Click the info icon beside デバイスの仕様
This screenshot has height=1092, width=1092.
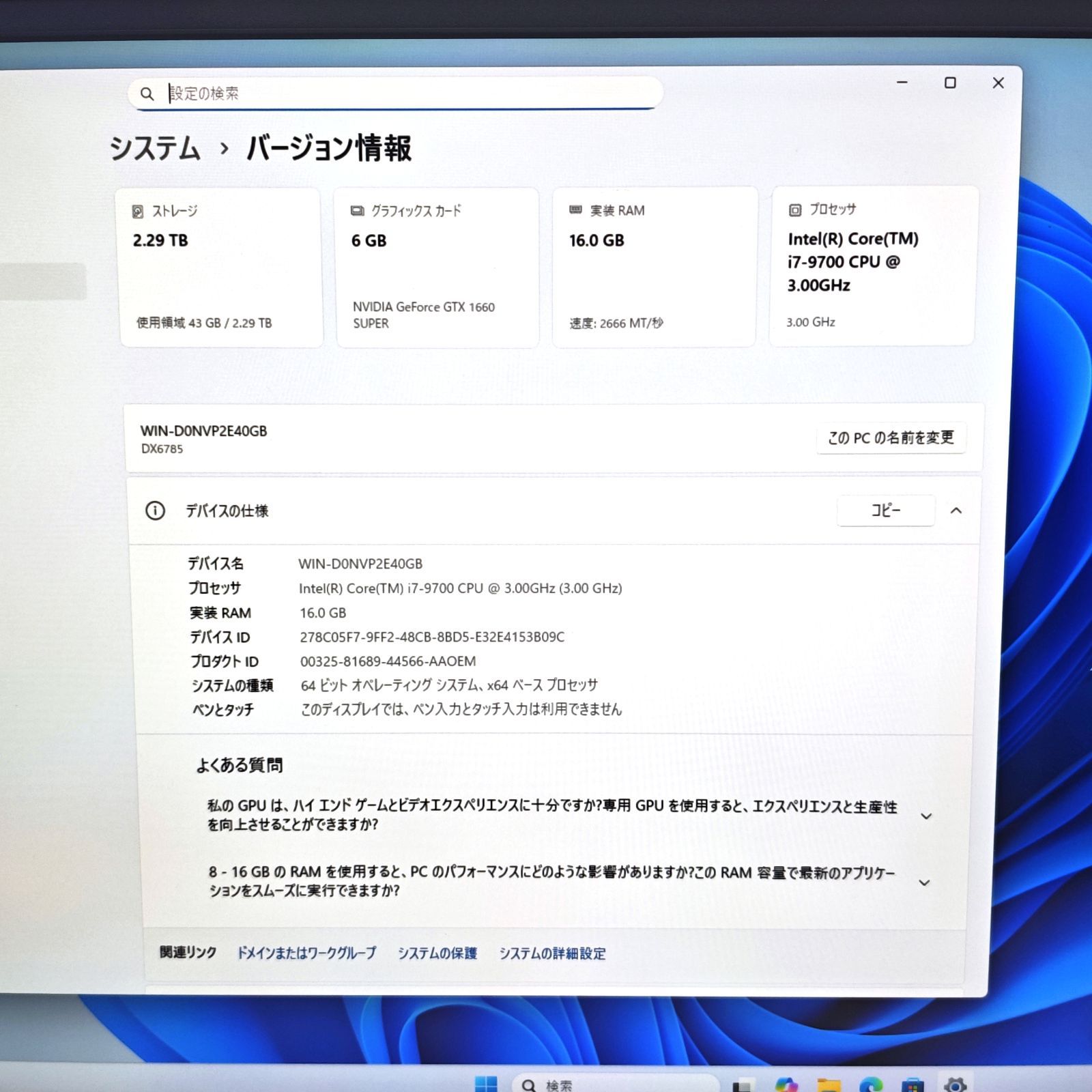point(155,511)
